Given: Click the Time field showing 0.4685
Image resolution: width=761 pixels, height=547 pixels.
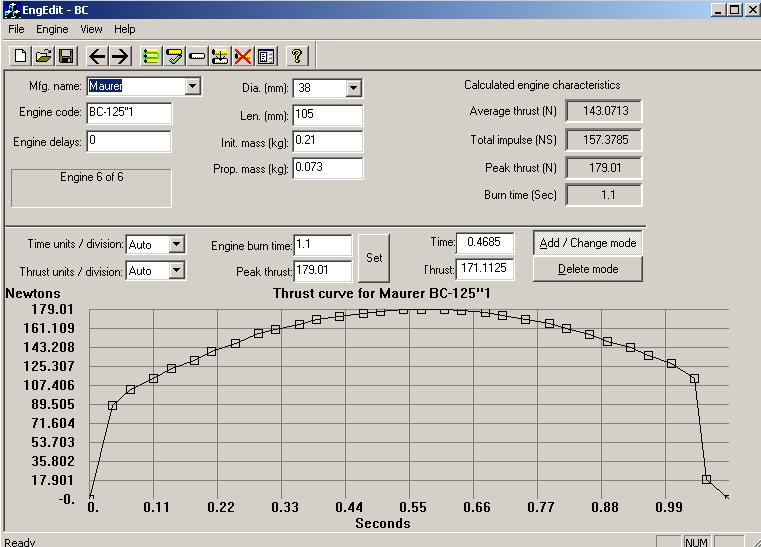Looking at the screenshot, I should pyautogui.click(x=485, y=242).
